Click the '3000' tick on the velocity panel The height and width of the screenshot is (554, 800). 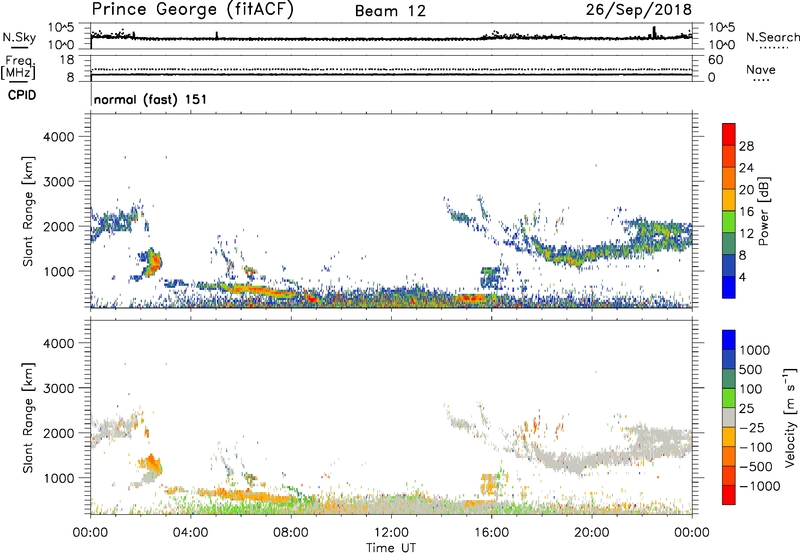58,388
